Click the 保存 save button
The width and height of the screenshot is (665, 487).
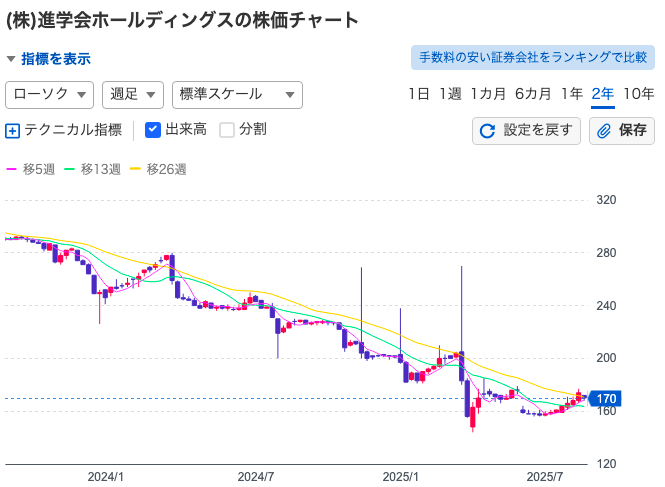(x=622, y=131)
